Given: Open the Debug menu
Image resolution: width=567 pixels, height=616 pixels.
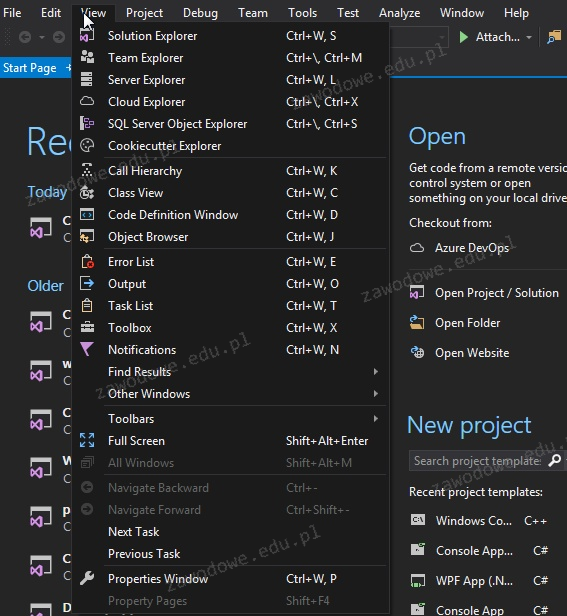Looking at the screenshot, I should [x=200, y=13].
